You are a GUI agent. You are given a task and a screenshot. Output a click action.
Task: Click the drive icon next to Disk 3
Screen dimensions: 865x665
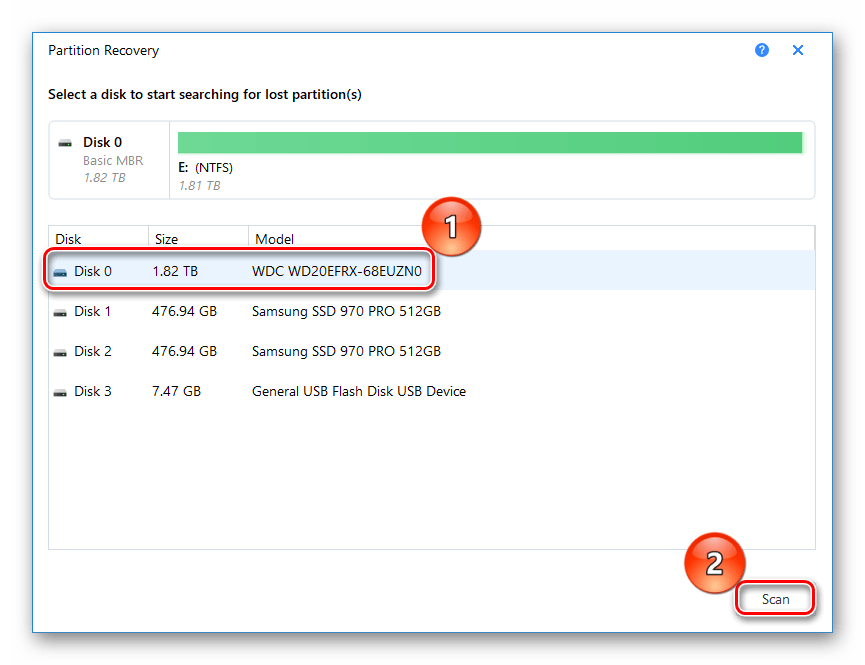(x=62, y=392)
